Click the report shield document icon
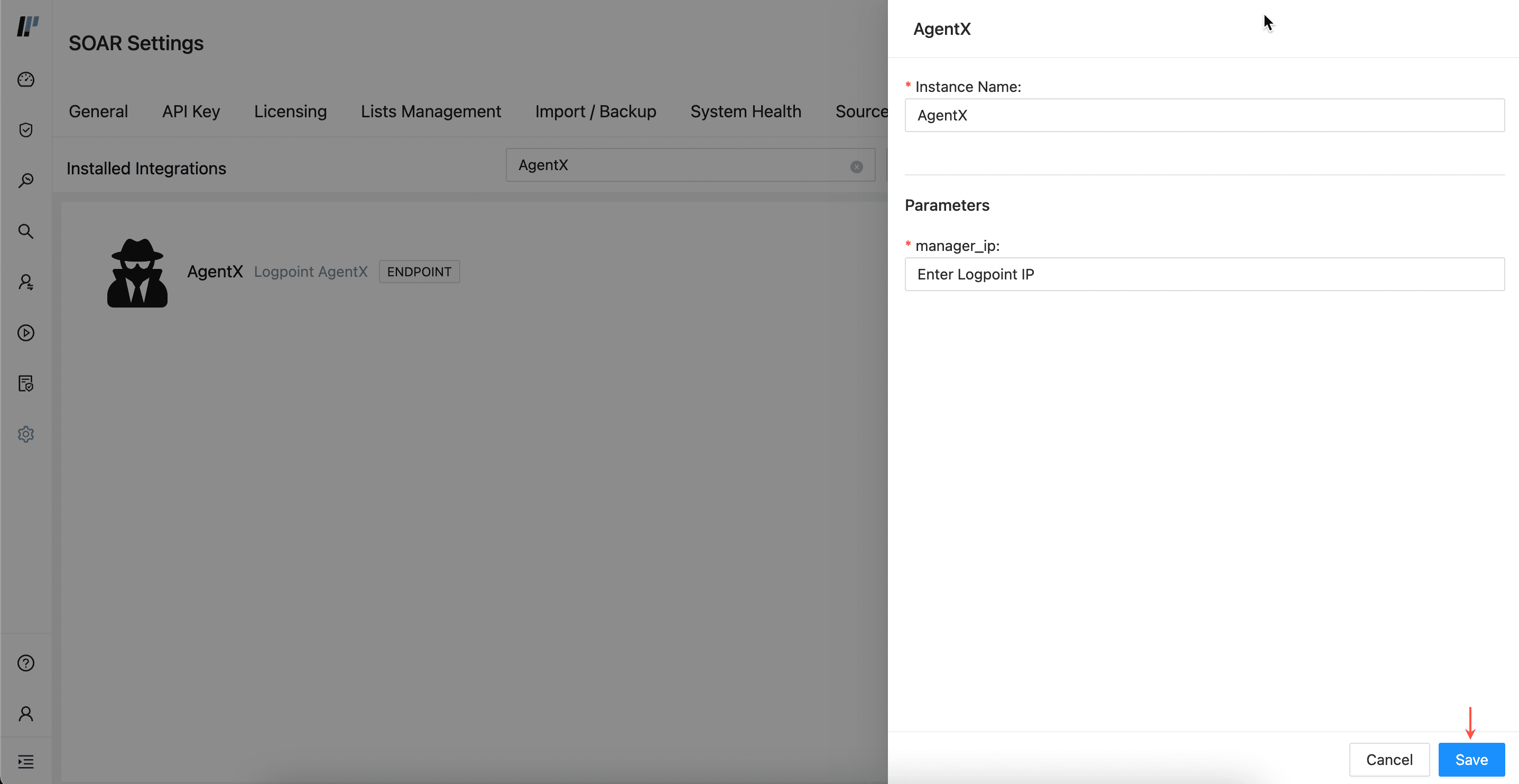 (x=26, y=384)
